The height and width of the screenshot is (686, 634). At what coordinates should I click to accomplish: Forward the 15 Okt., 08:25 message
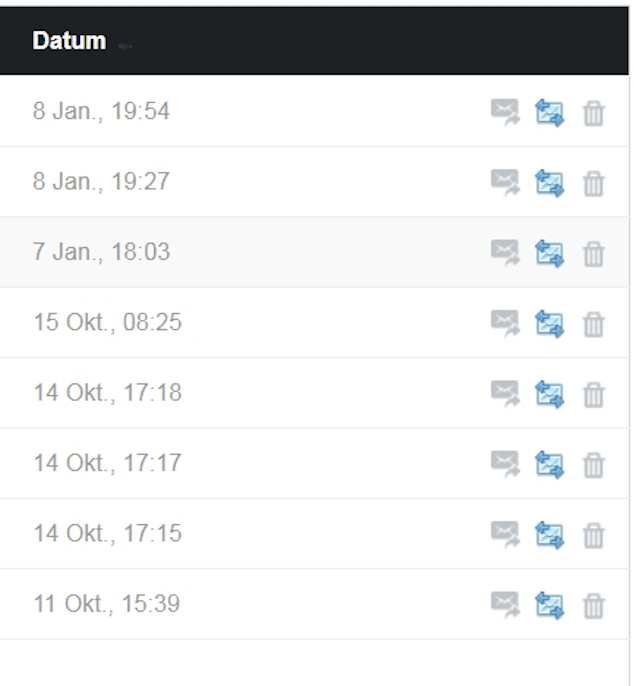[x=505, y=323]
